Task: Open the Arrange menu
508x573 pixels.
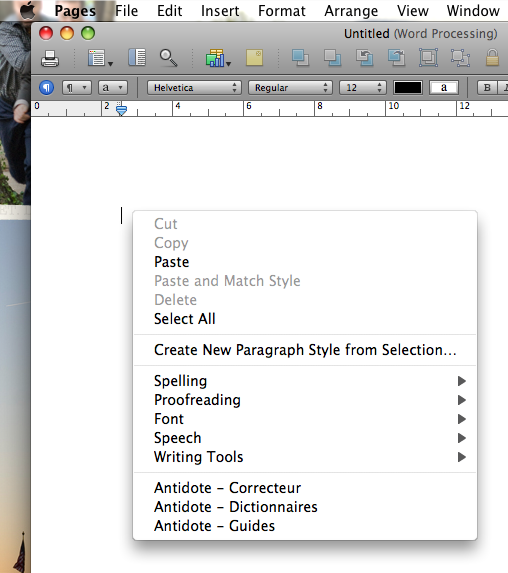Action: coord(351,11)
